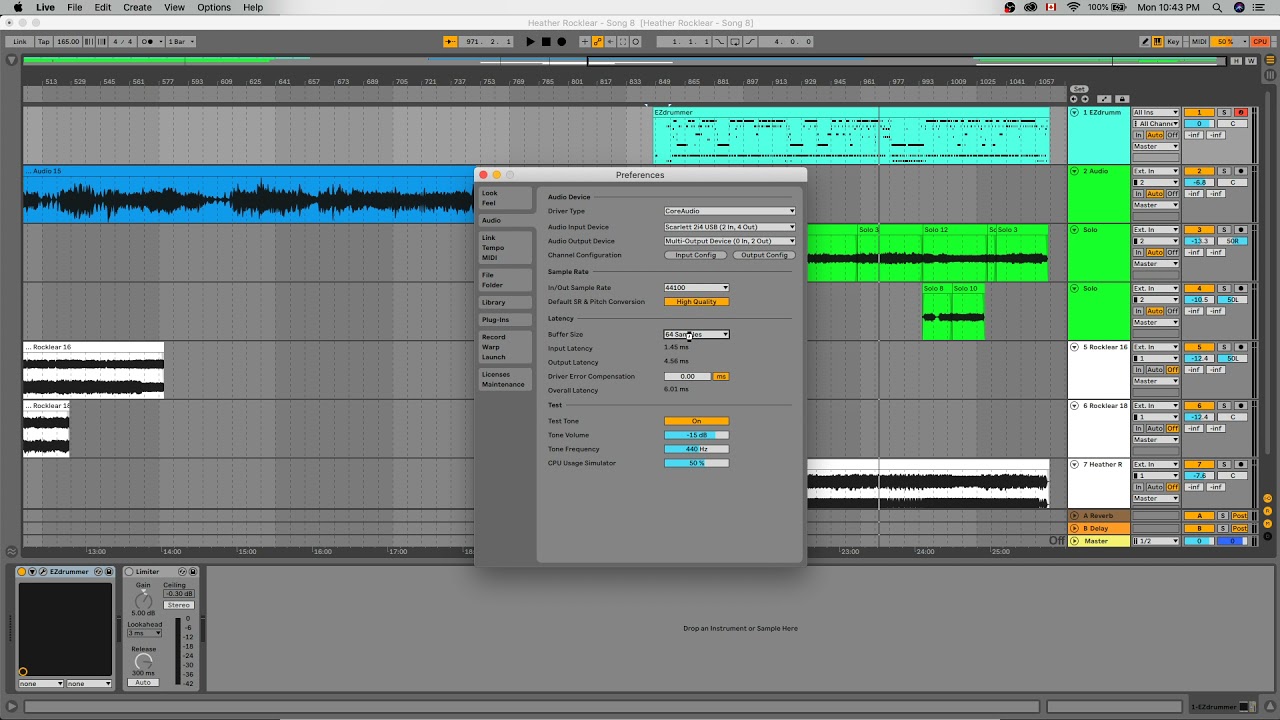Open Master 1/2 output dropdown

(x=1155, y=541)
